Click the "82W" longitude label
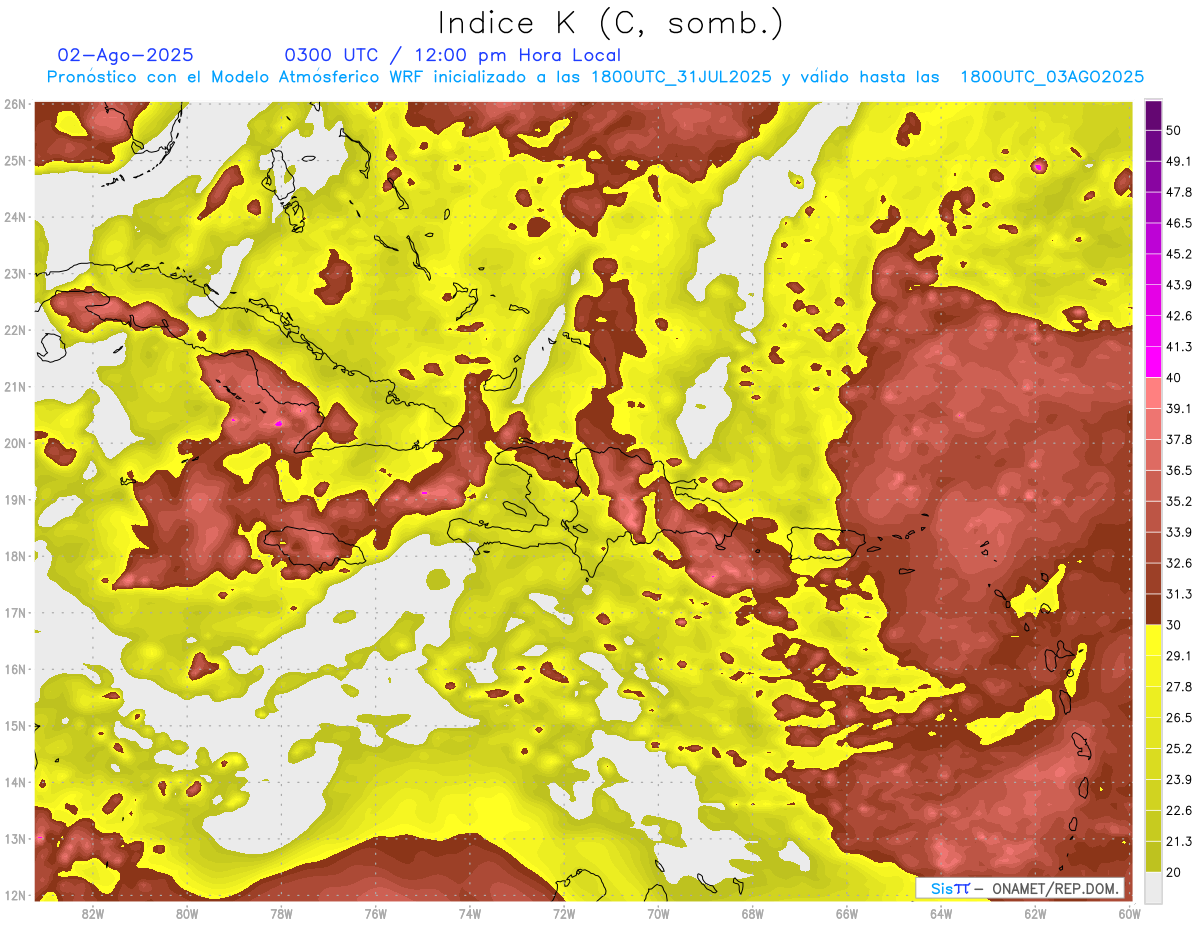 coord(92,913)
